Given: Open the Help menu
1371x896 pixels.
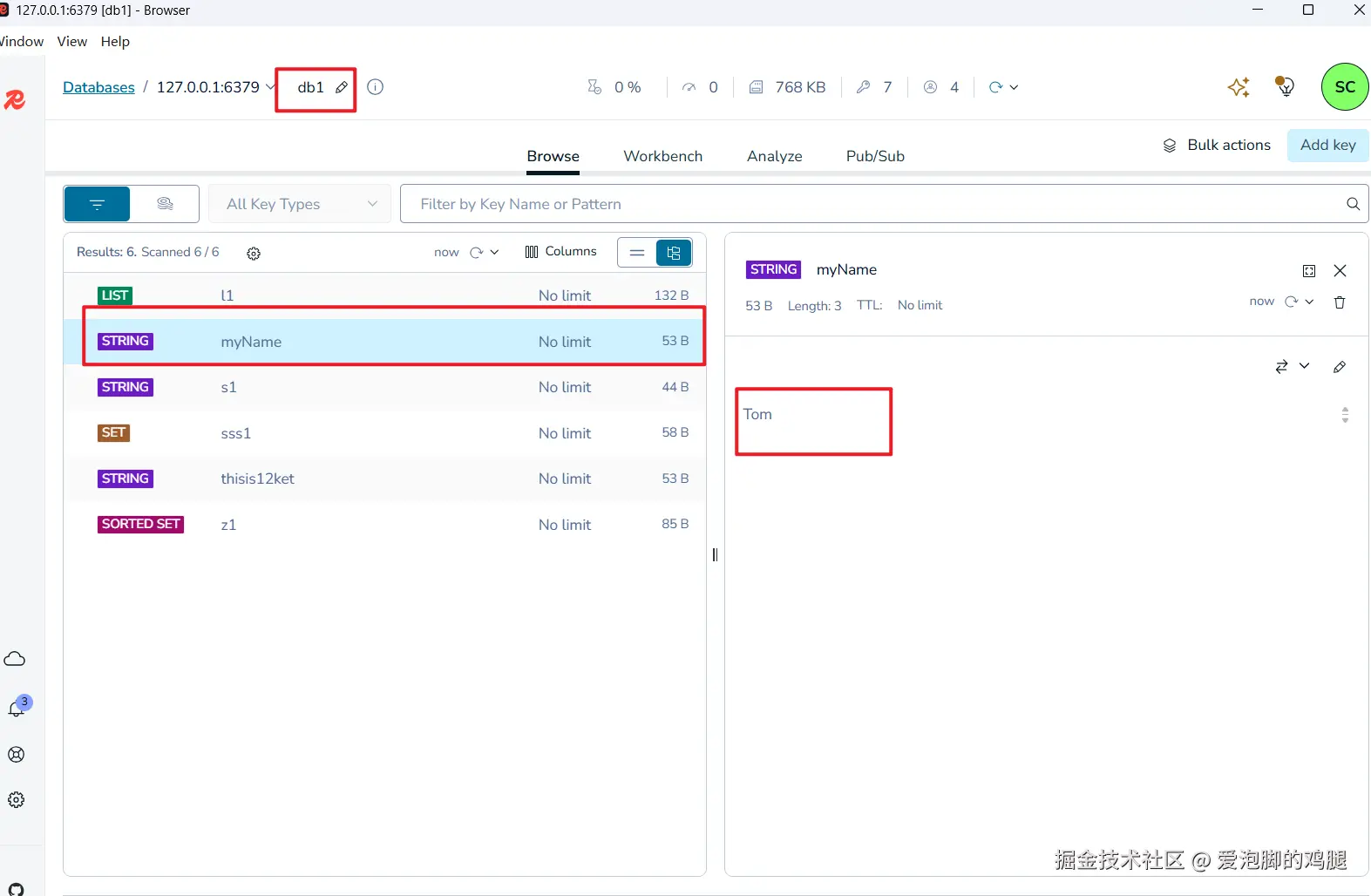Looking at the screenshot, I should (x=115, y=42).
